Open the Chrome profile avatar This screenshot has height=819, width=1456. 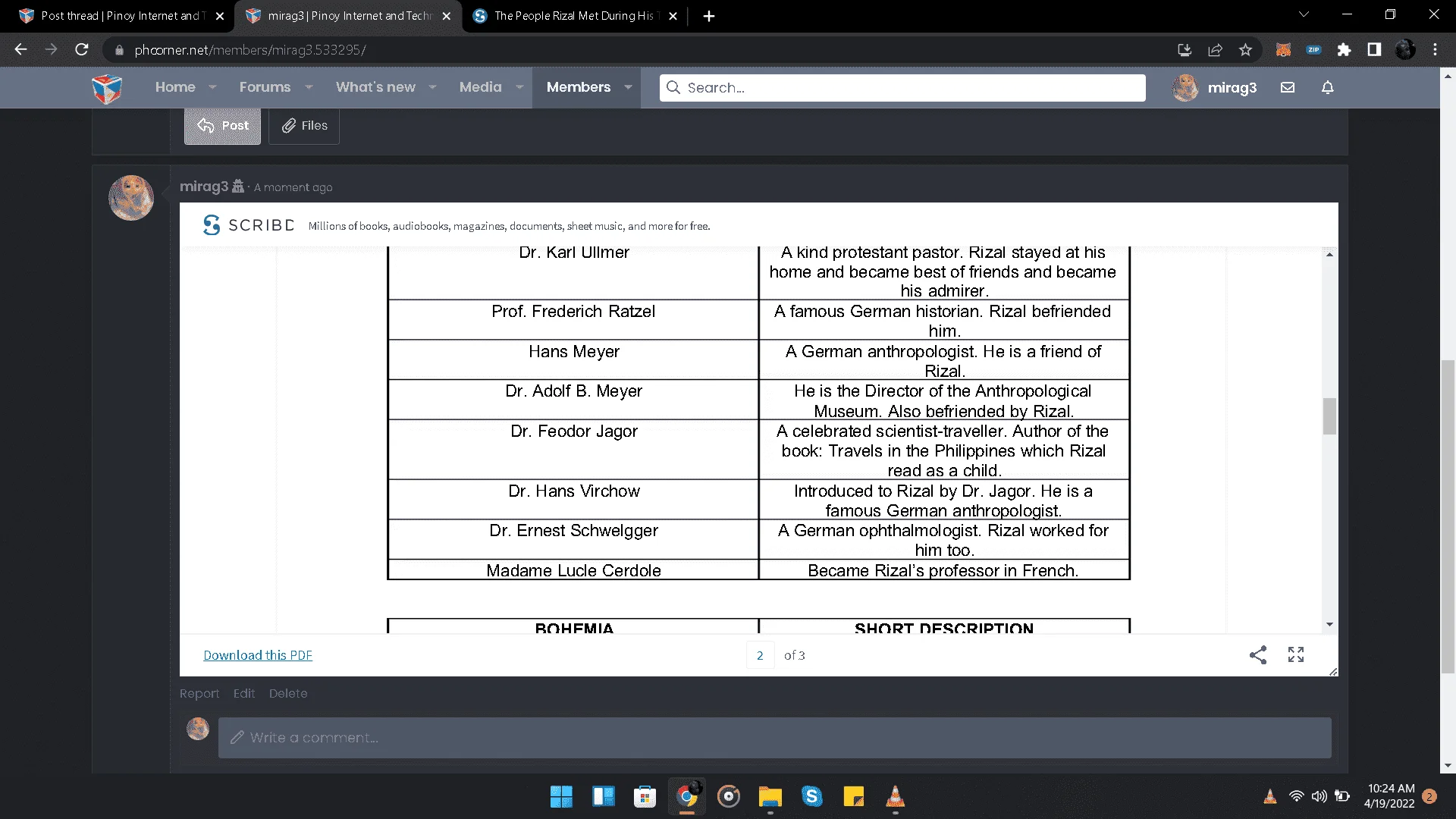click(1405, 50)
